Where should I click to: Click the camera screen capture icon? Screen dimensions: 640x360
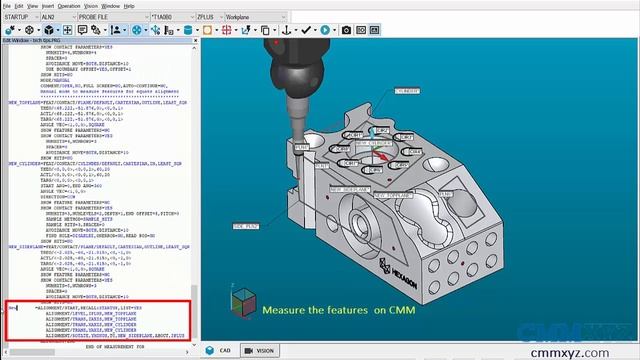pyautogui.click(x=346, y=30)
